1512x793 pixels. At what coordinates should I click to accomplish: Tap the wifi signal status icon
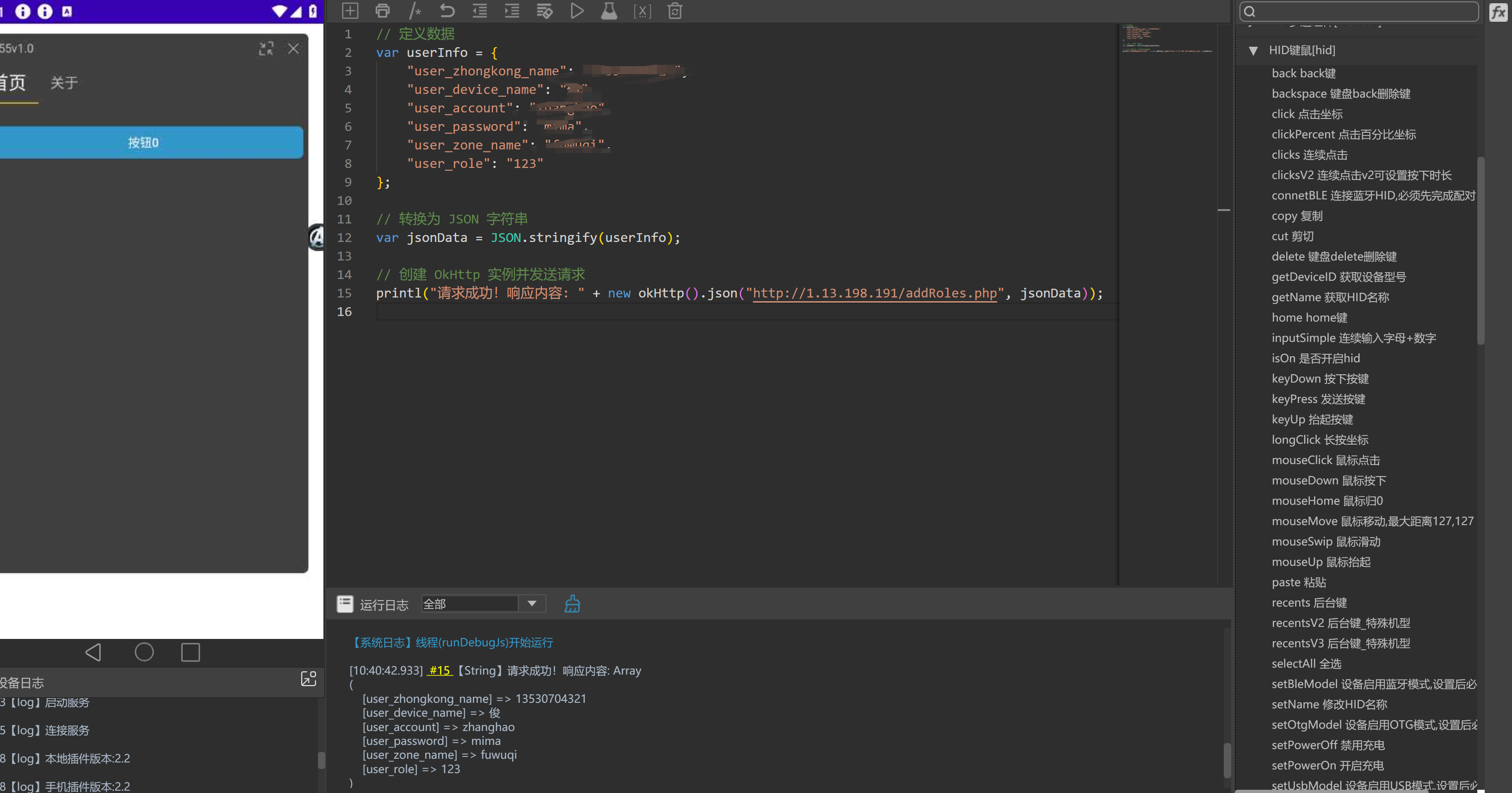[280, 11]
